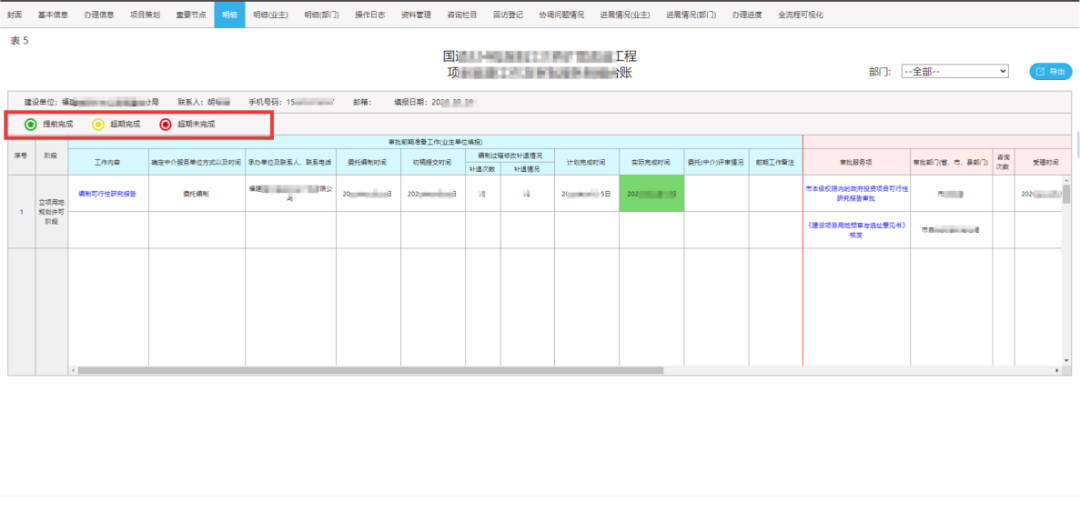Click the red 超期未完成 legend icon

coord(165,125)
